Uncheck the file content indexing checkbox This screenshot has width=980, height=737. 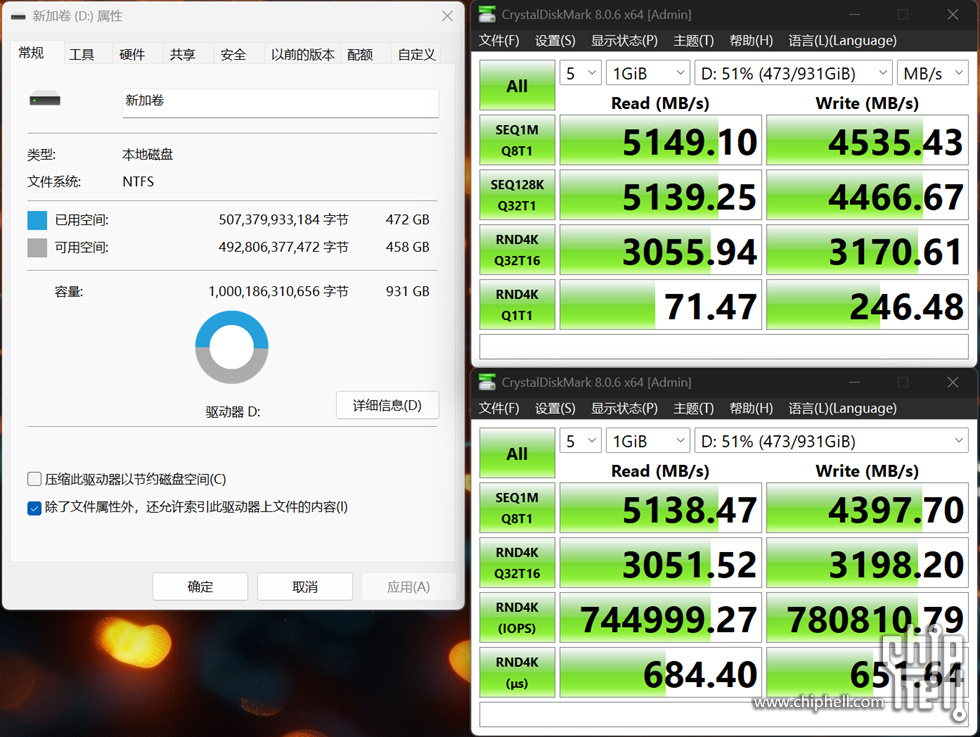pyautogui.click(x=34, y=508)
